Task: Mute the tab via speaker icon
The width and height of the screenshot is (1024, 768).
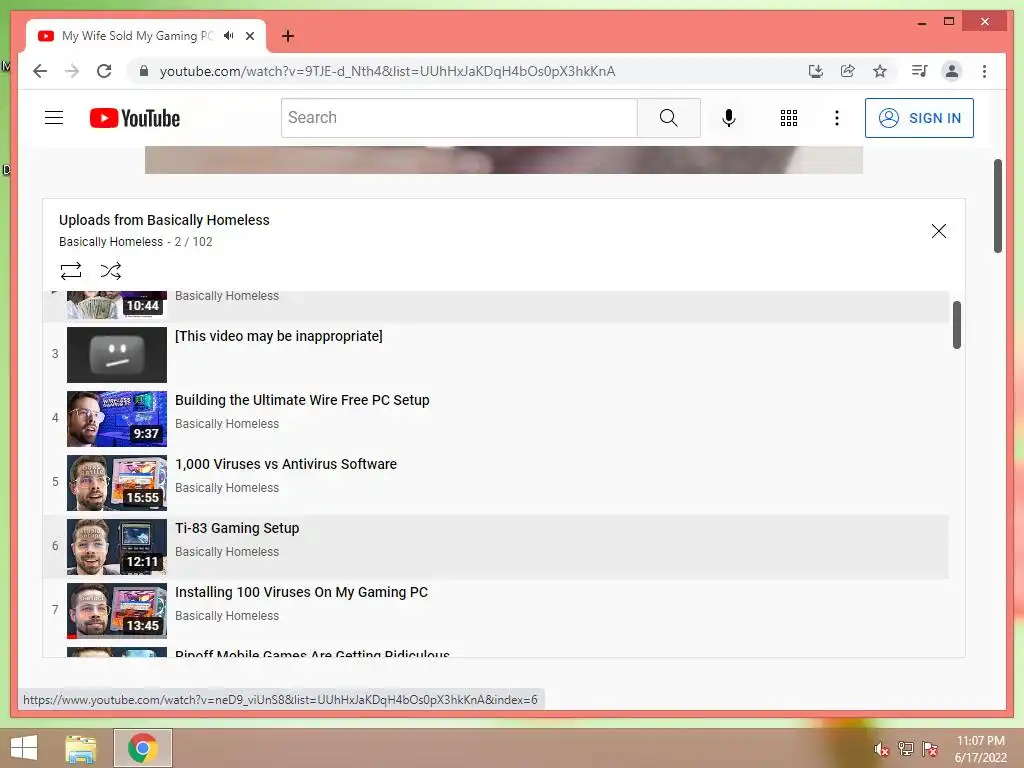Action: 228,35
